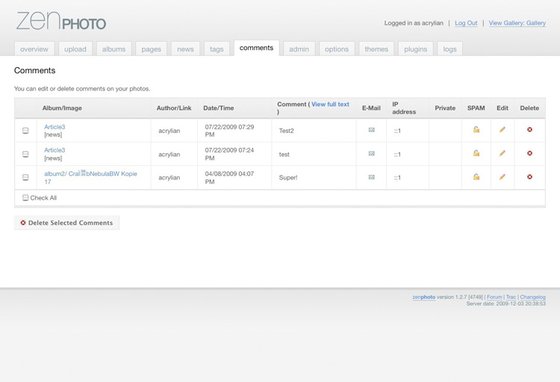The width and height of the screenshot is (560, 382).
Task: Follow the zenphoto footer link
Action: [424, 297]
